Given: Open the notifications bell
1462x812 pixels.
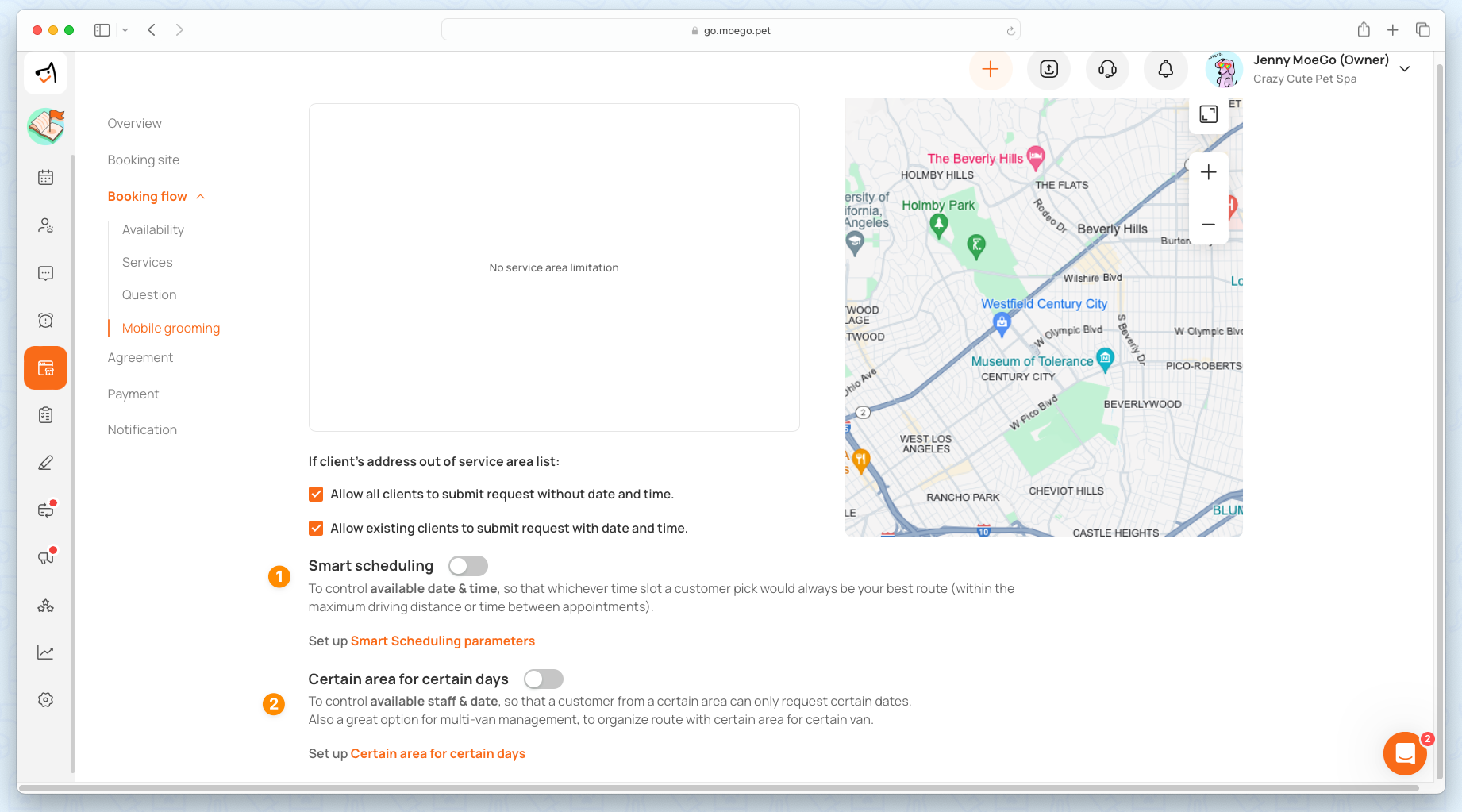Looking at the screenshot, I should [1166, 69].
